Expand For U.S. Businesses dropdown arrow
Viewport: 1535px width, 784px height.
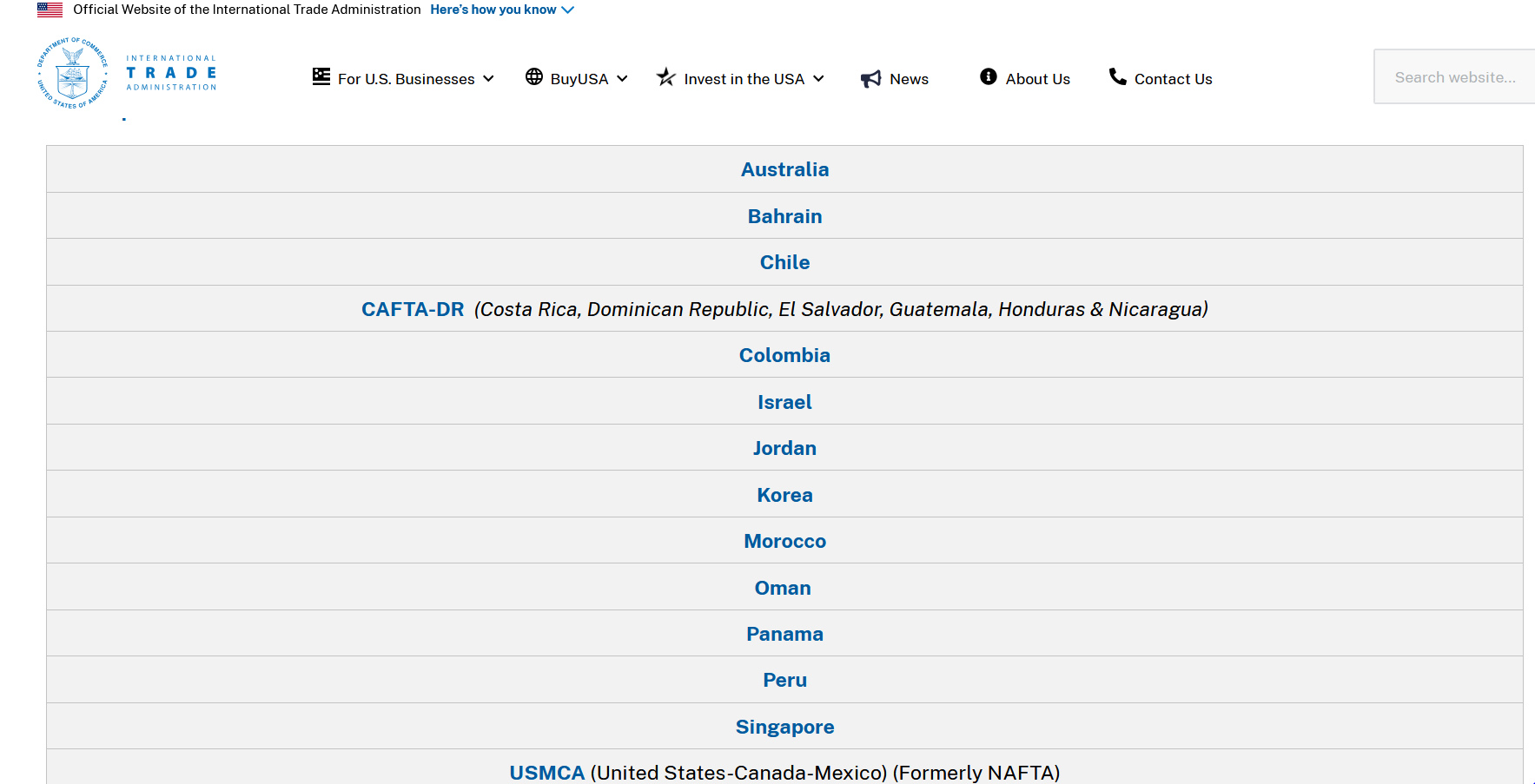click(488, 79)
